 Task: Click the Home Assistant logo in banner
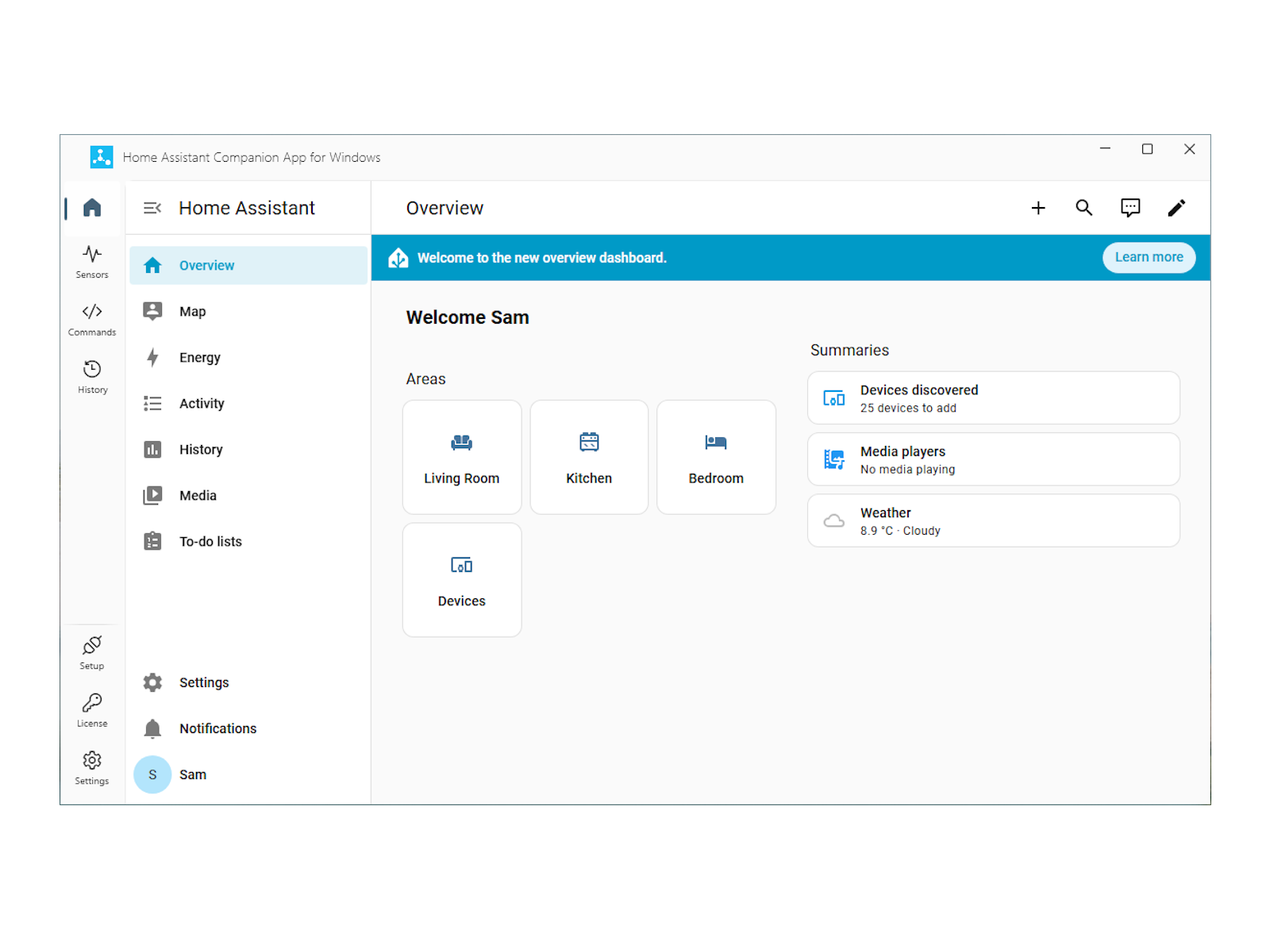click(398, 258)
